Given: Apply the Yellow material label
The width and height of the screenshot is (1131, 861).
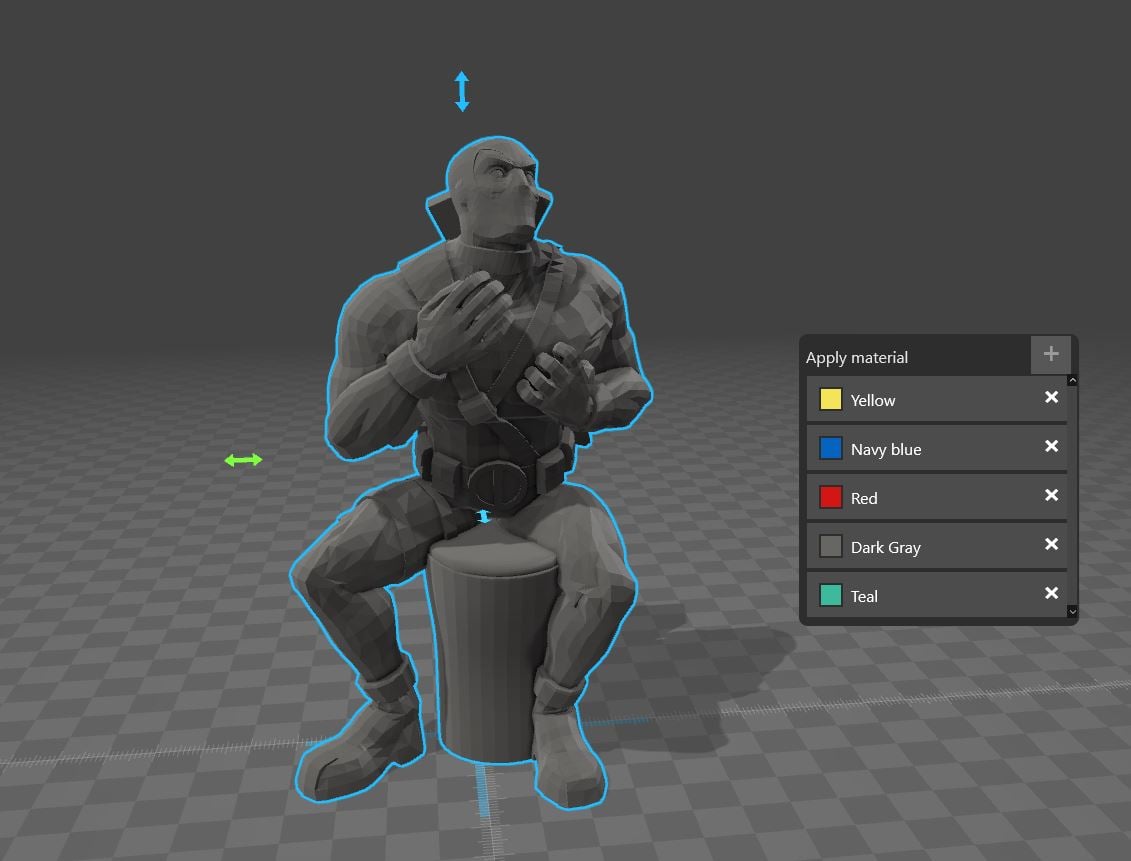Looking at the screenshot, I should [x=873, y=400].
